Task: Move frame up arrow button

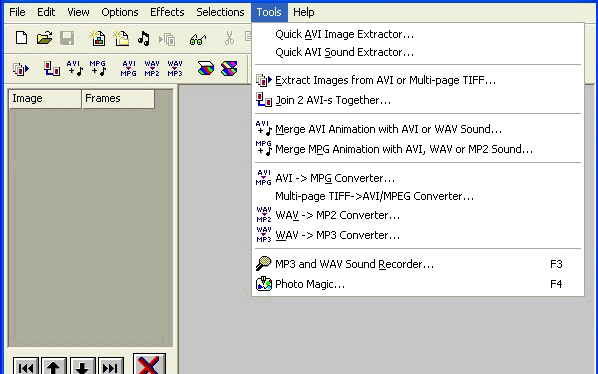Action: pos(54,366)
